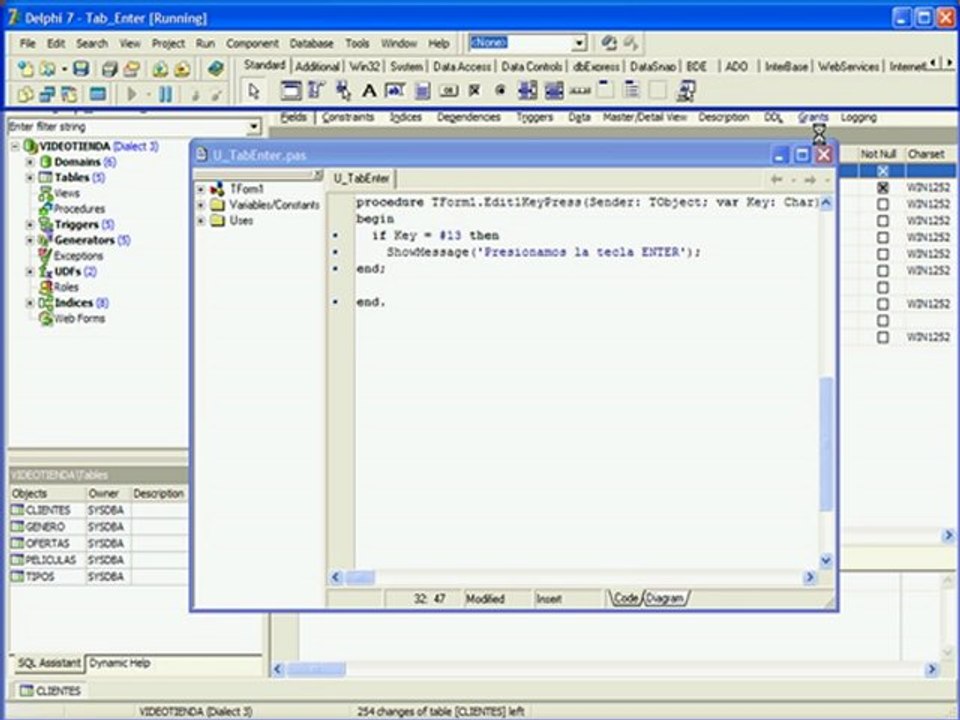Open the <None> desktop combo box
The width and height of the screenshot is (960, 720).
pyautogui.click(x=579, y=43)
